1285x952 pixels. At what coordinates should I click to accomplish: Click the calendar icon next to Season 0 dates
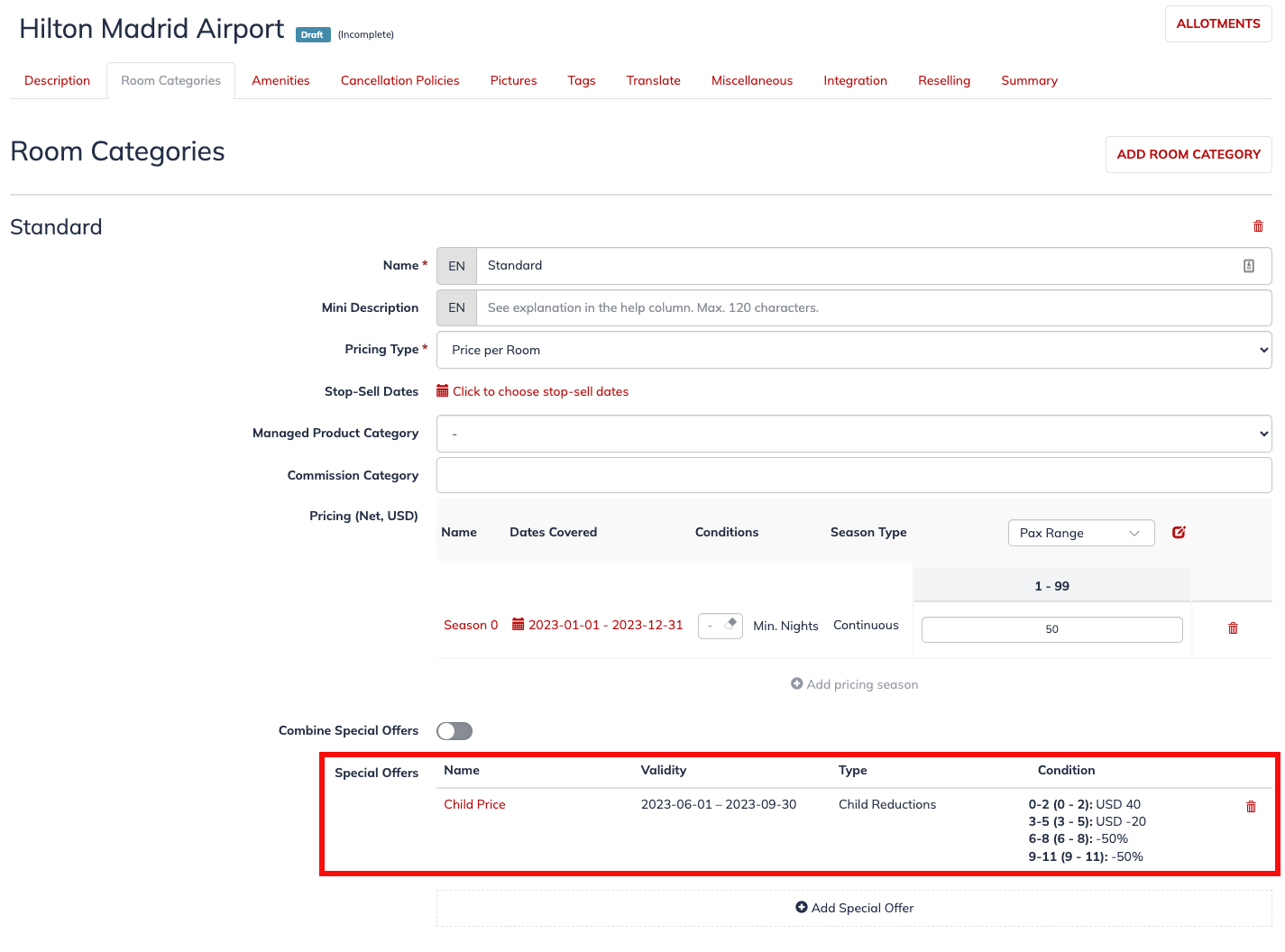pyautogui.click(x=519, y=625)
